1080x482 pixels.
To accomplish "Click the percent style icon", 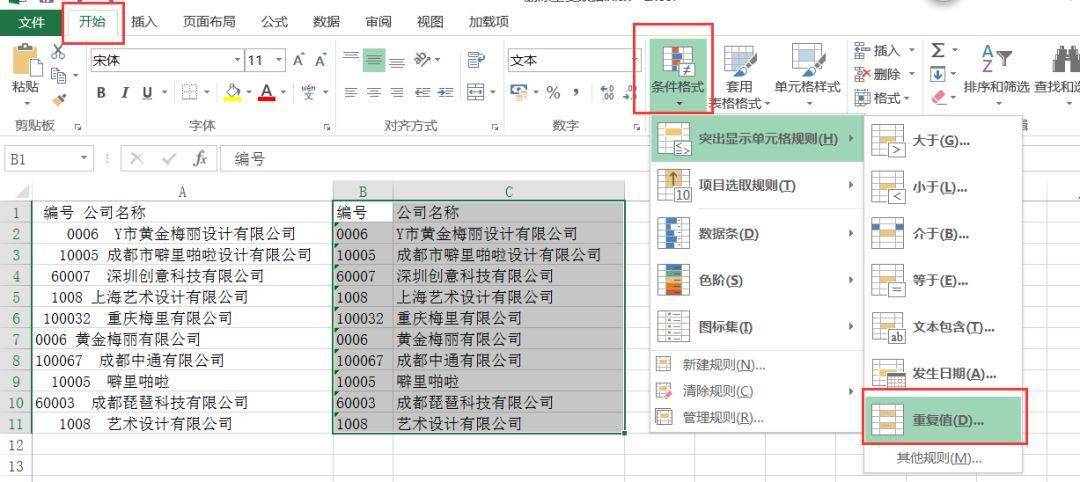I will click(553, 92).
